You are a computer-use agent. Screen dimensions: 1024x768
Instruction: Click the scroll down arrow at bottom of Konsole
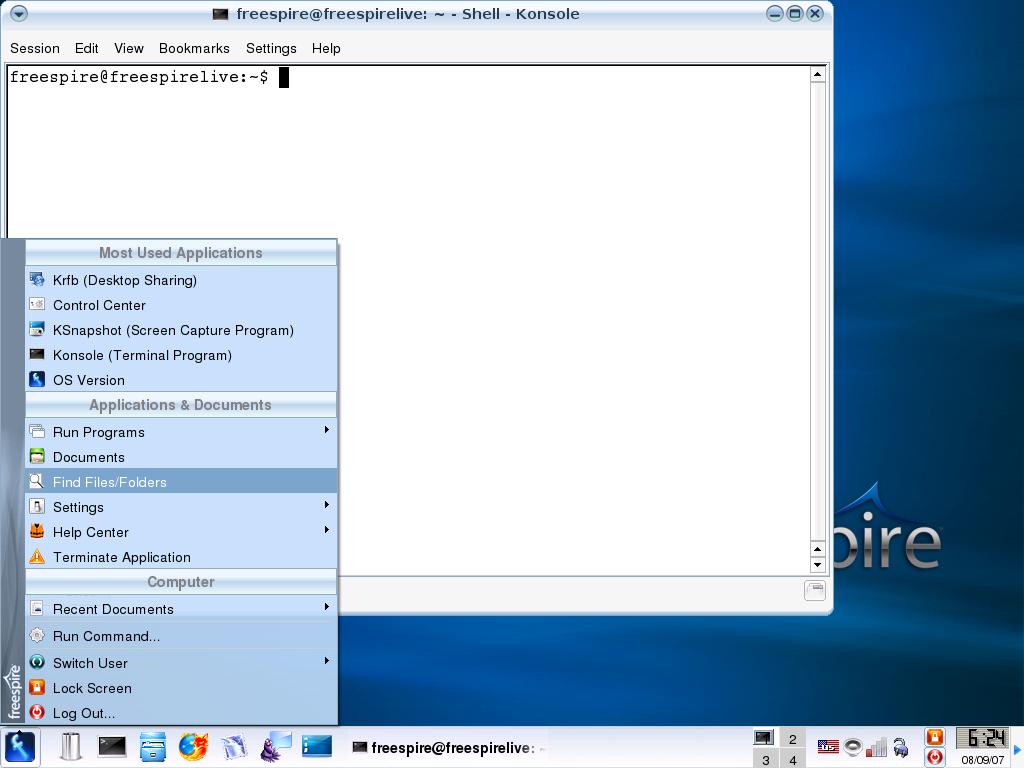[817, 565]
